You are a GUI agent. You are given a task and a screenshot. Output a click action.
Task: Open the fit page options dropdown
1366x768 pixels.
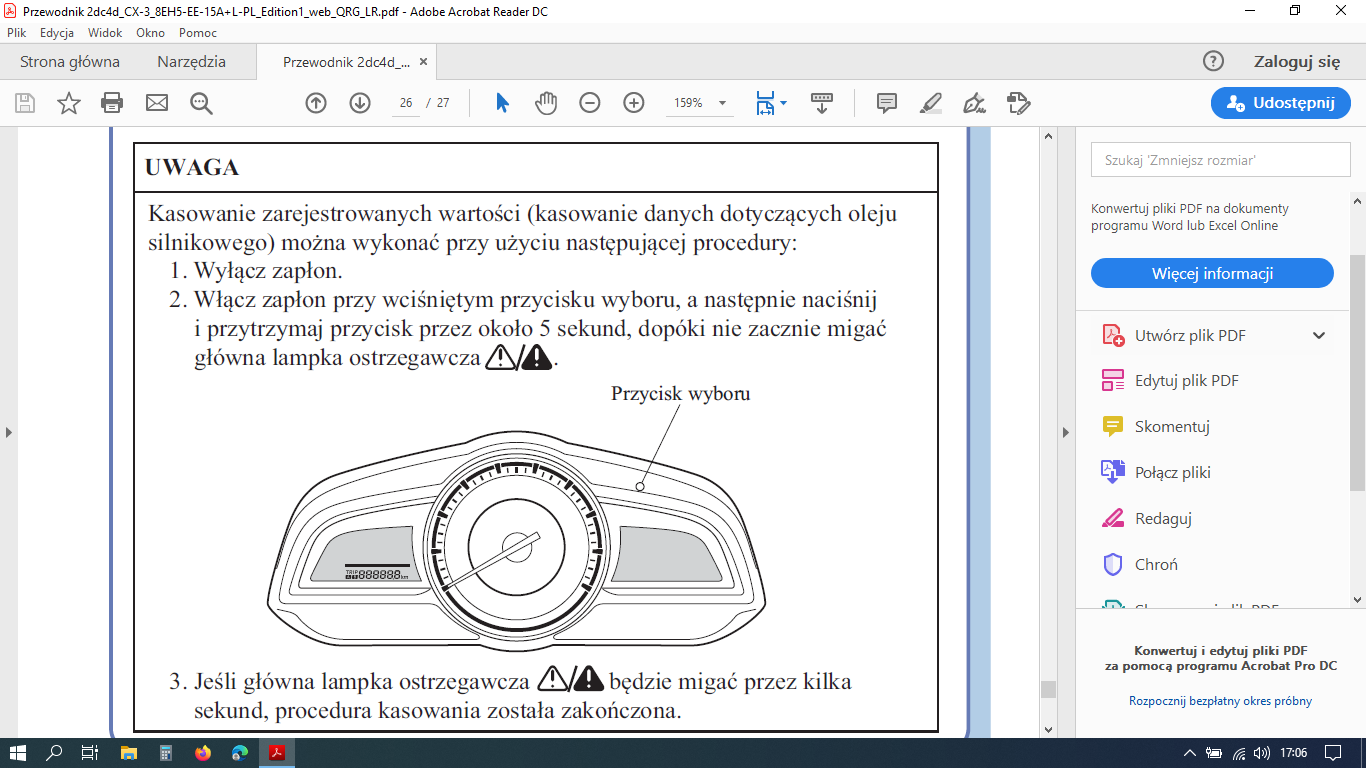(783, 103)
